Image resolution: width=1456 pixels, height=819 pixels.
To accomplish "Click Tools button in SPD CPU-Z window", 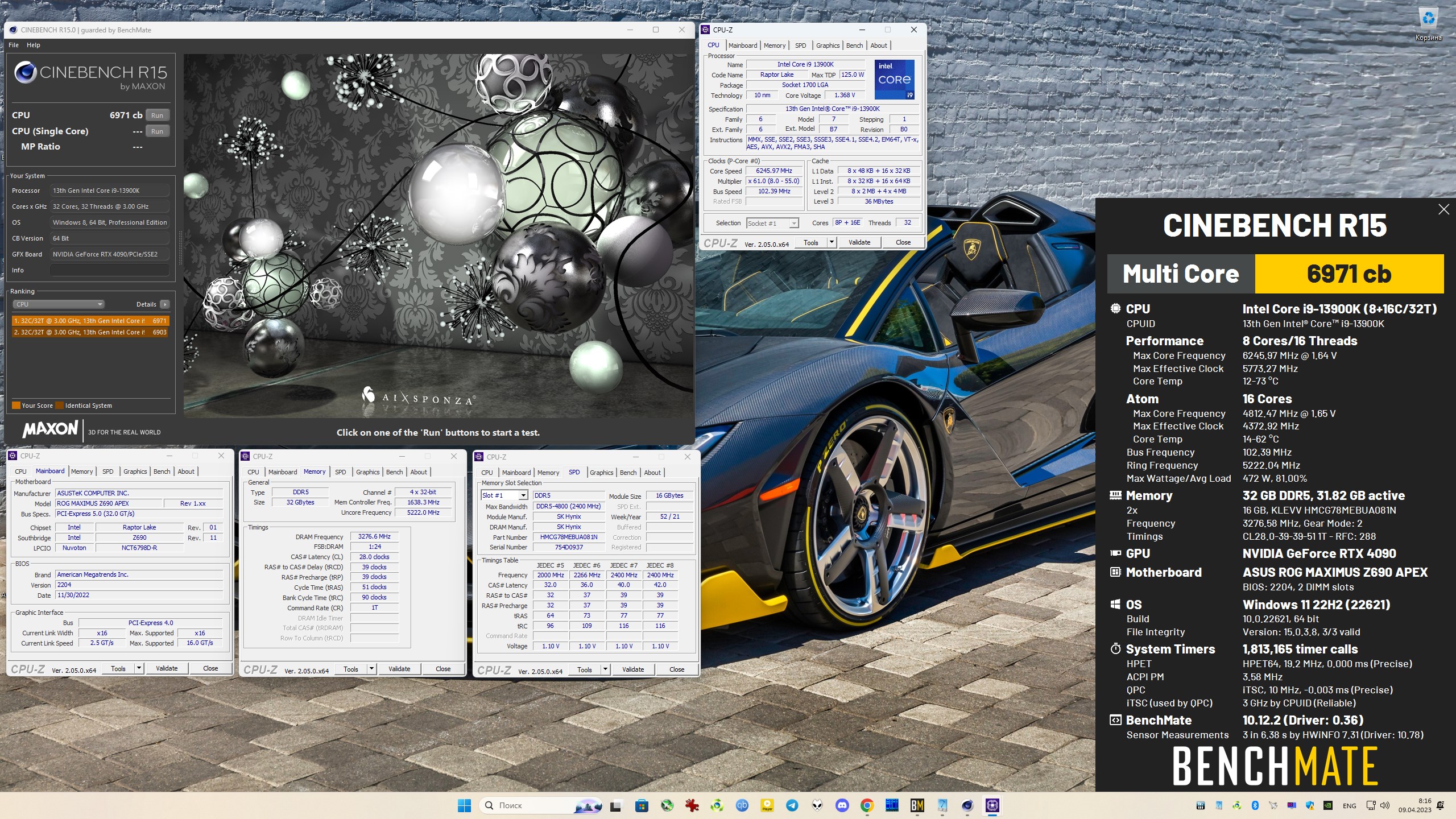I will point(585,669).
